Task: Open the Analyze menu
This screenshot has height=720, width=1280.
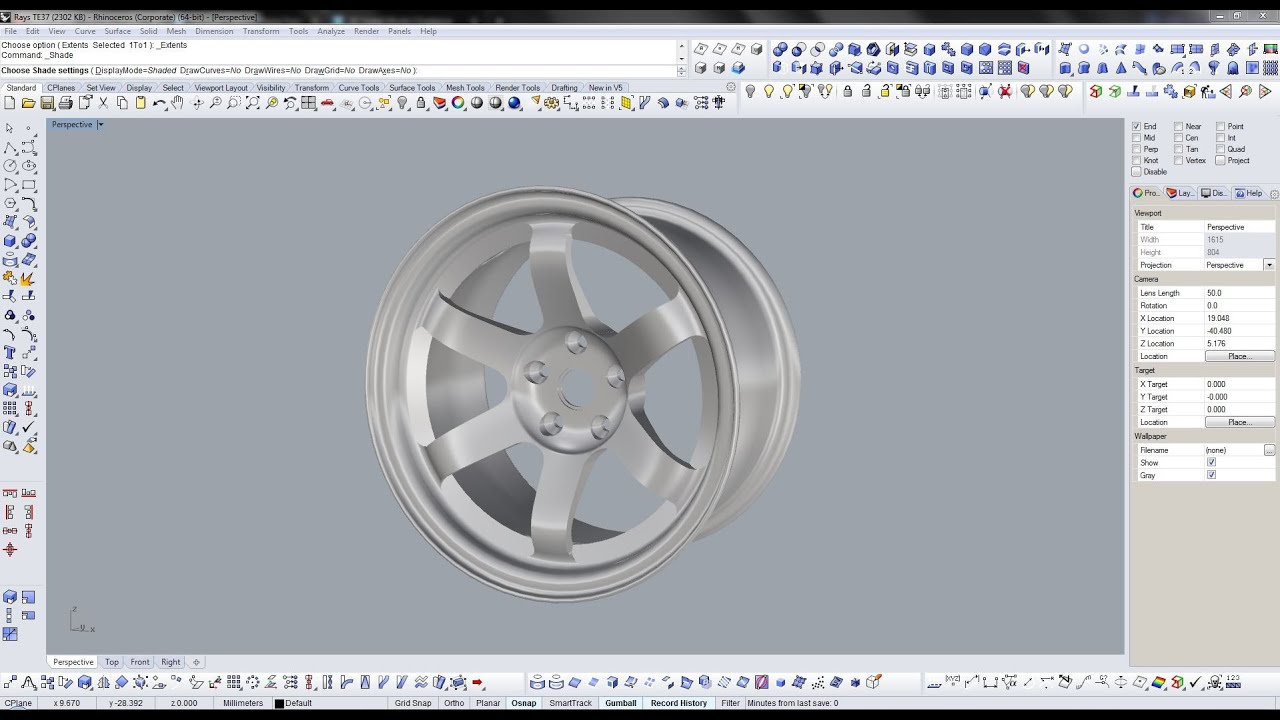Action: point(331,31)
